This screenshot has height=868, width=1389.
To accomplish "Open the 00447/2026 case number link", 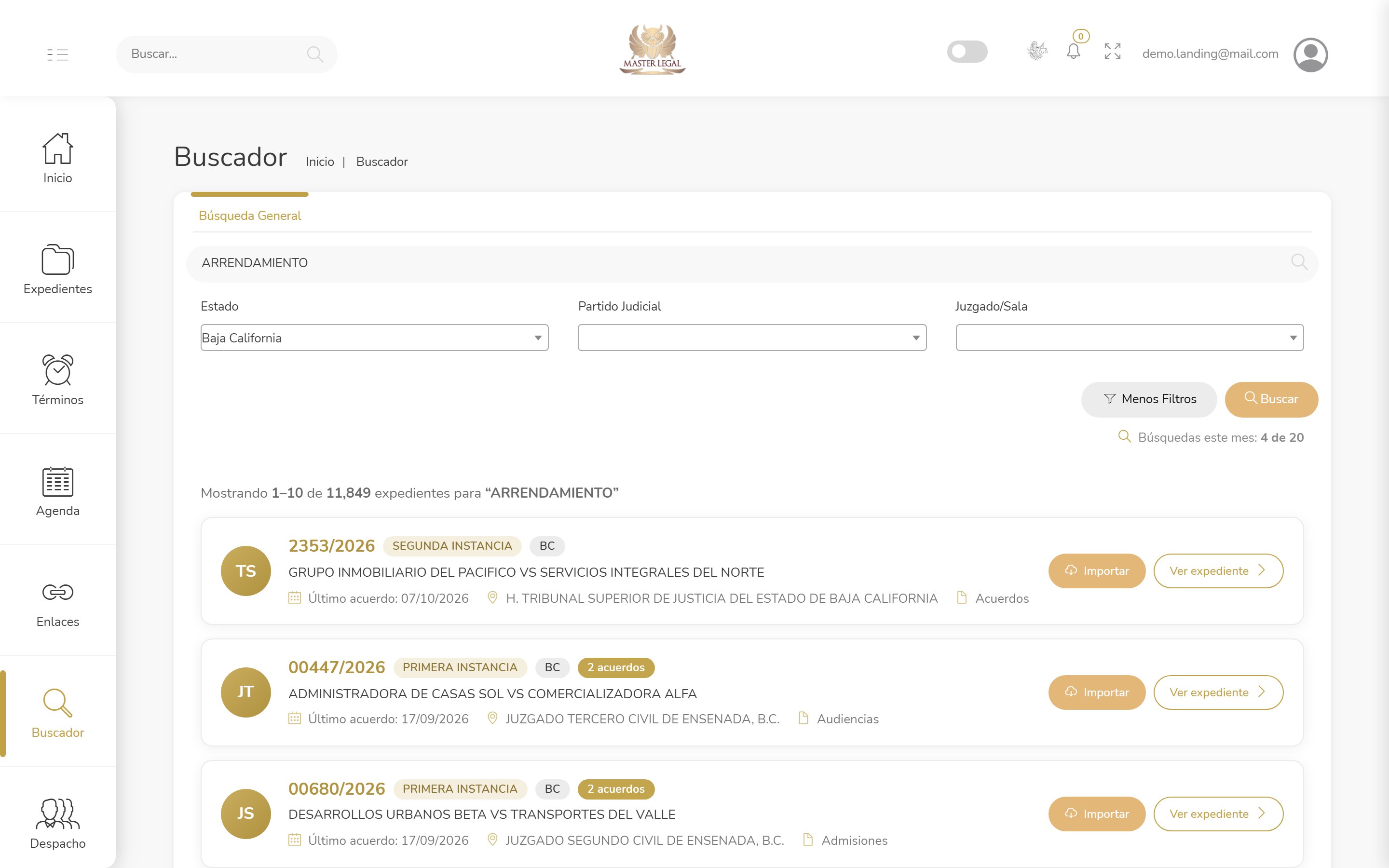I will [x=336, y=667].
